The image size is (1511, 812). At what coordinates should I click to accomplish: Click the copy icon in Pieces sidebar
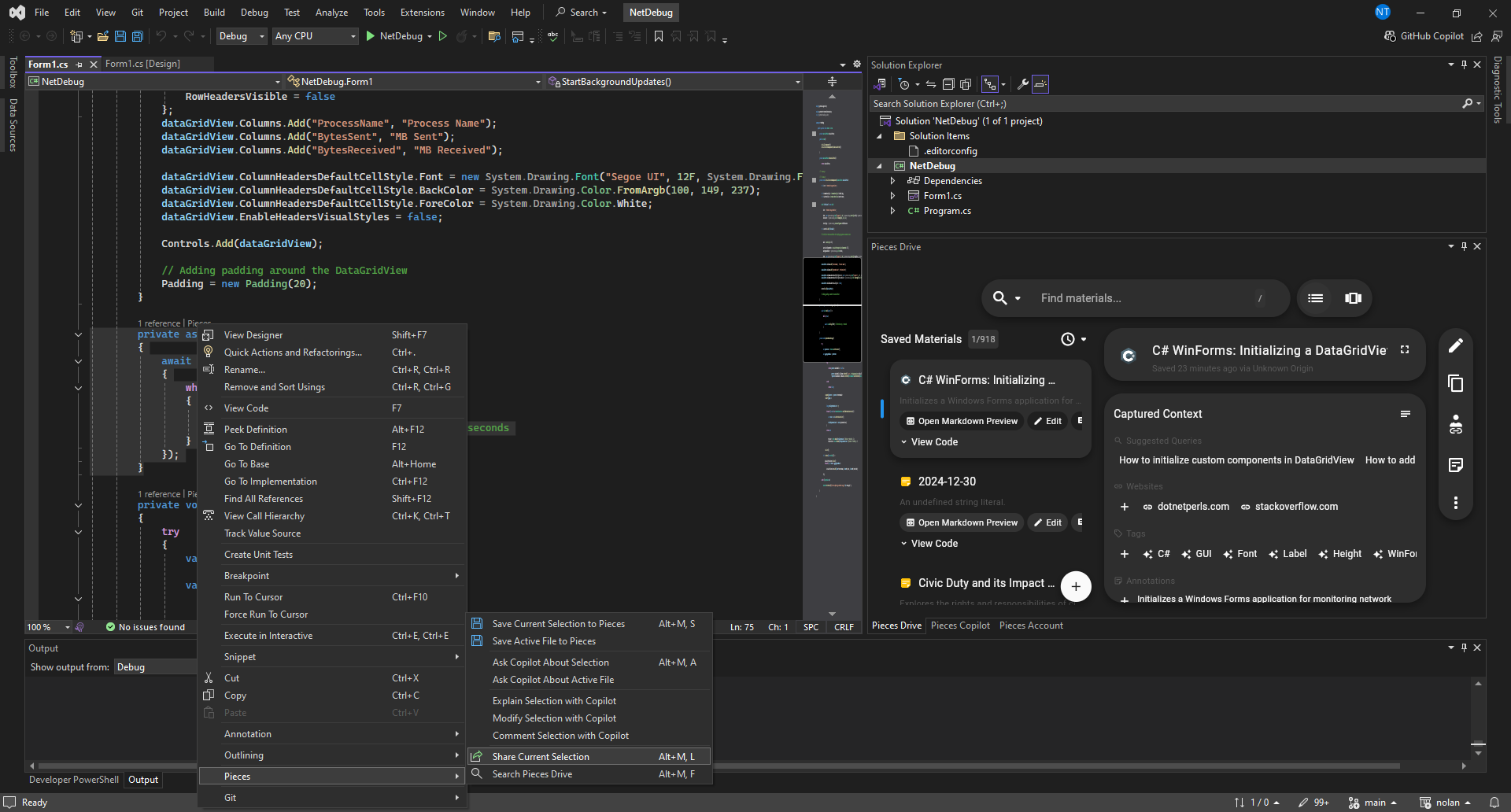pyautogui.click(x=1456, y=383)
